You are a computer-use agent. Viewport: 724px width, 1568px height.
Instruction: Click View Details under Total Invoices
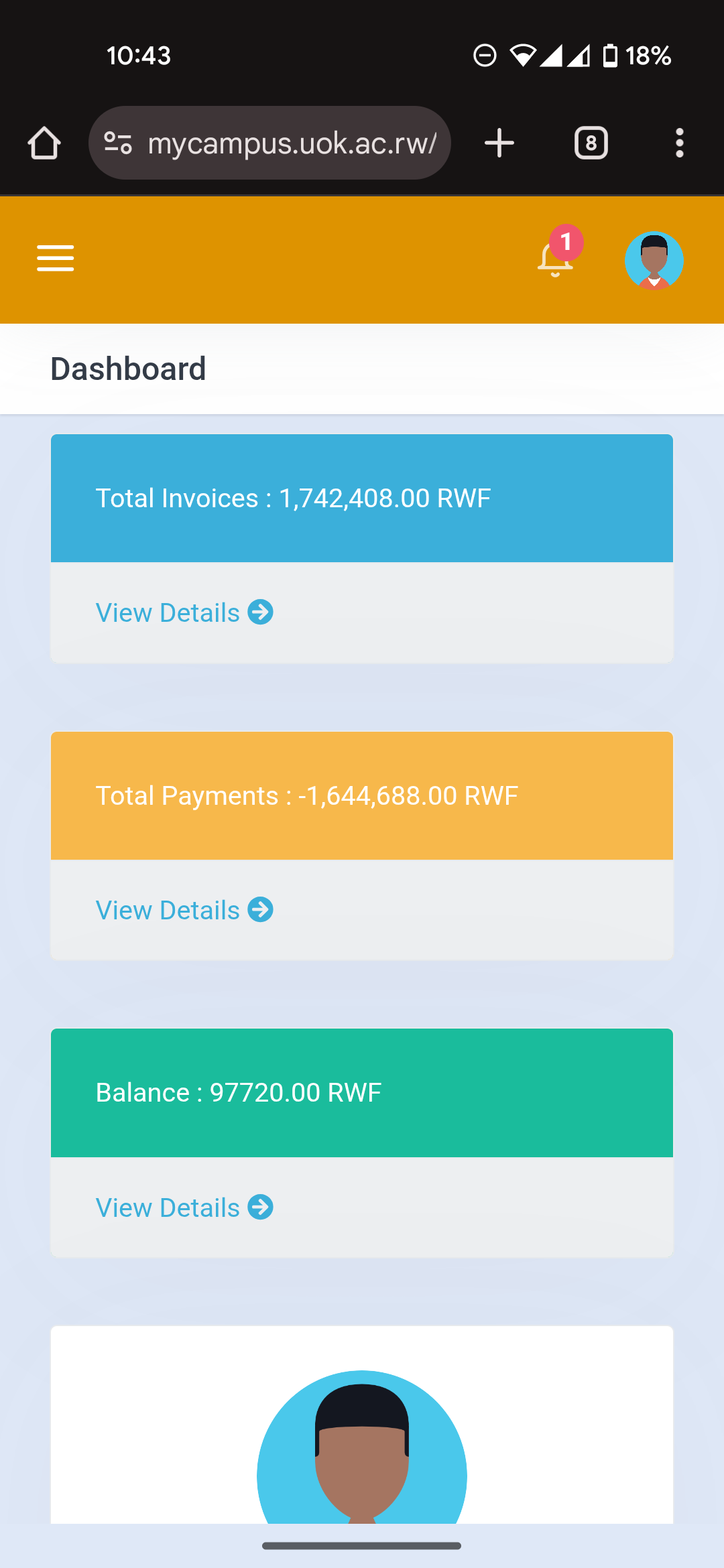point(168,612)
